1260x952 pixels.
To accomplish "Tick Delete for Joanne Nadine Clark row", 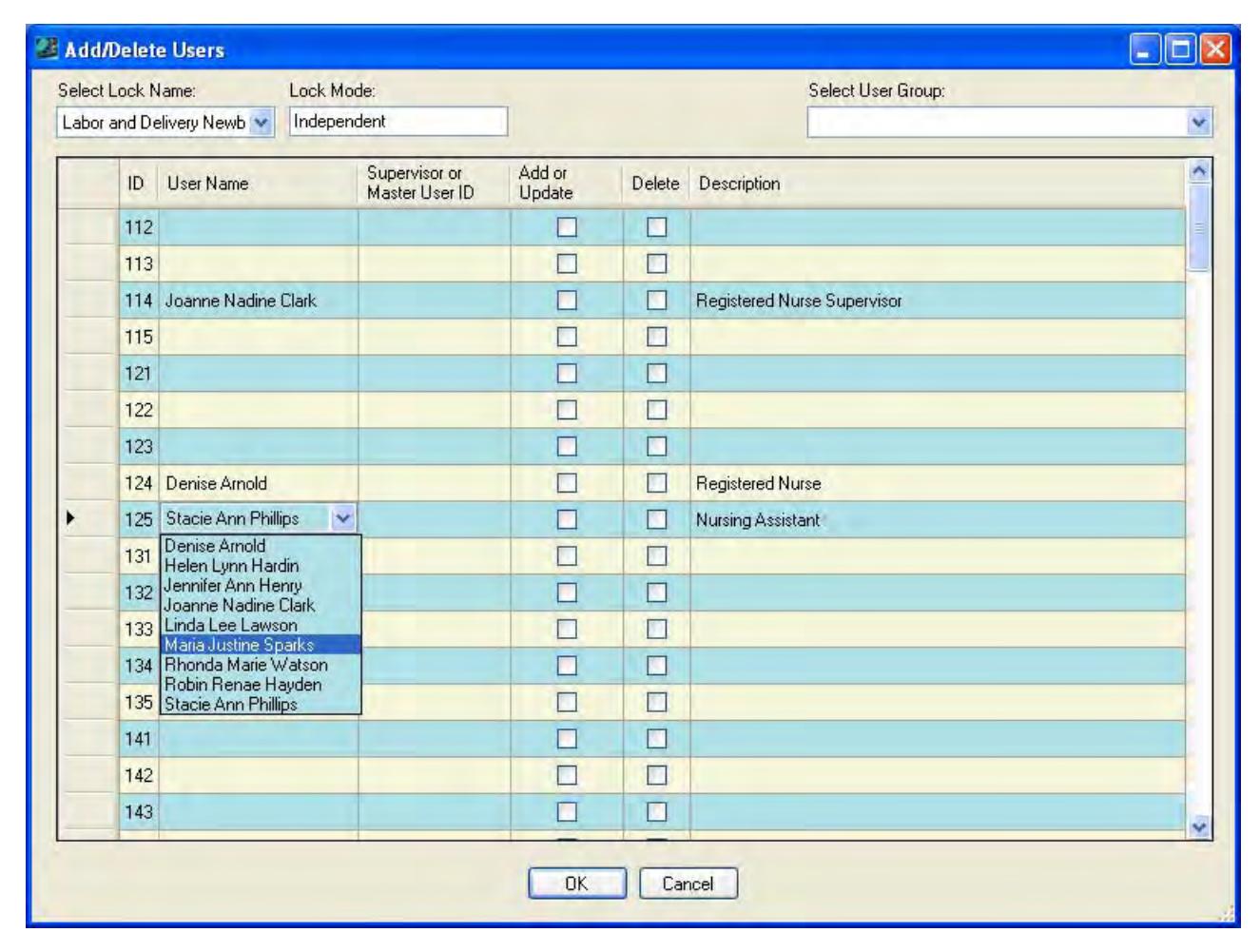I will [x=657, y=301].
